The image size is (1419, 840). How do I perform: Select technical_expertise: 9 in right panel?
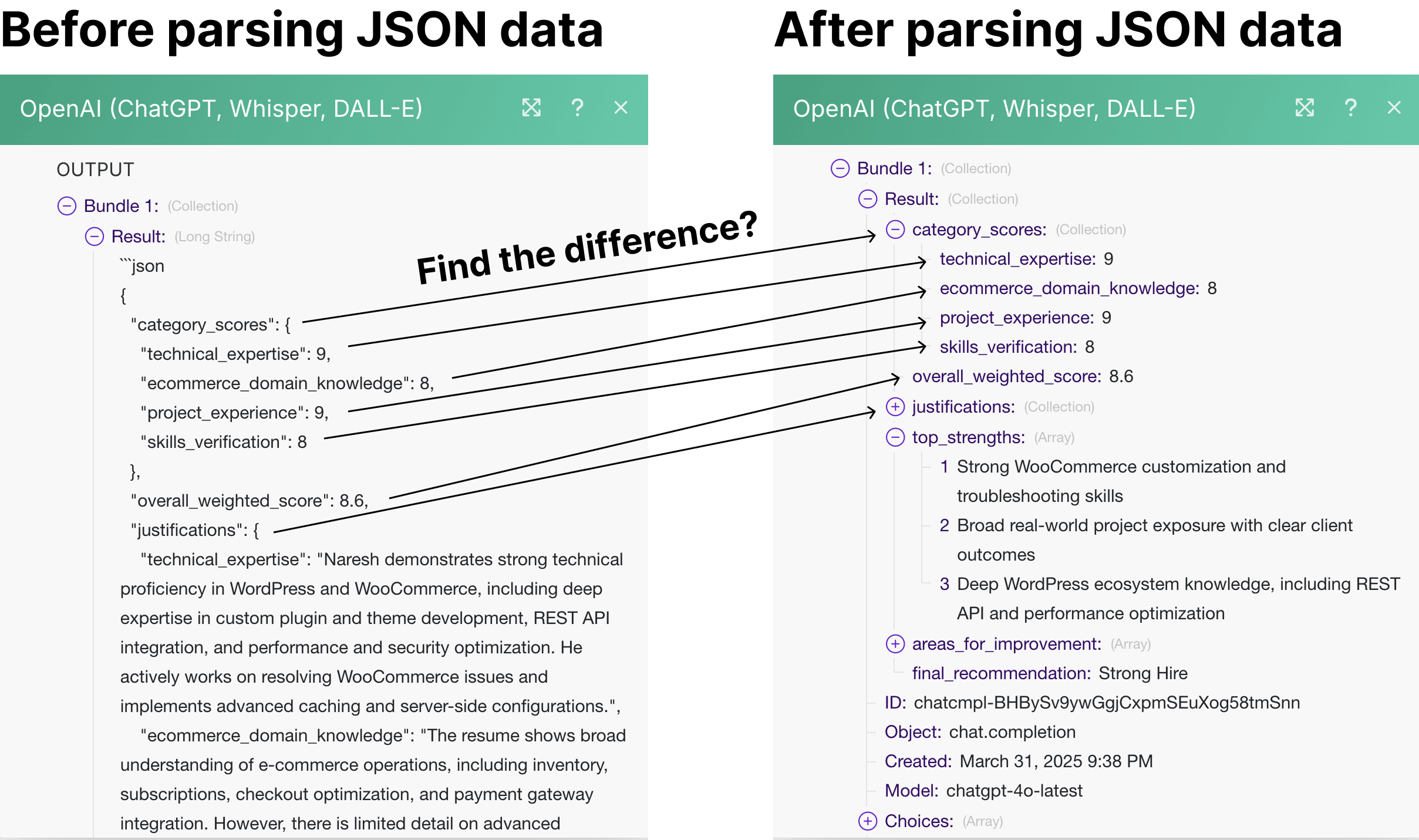click(x=1026, y=259)
